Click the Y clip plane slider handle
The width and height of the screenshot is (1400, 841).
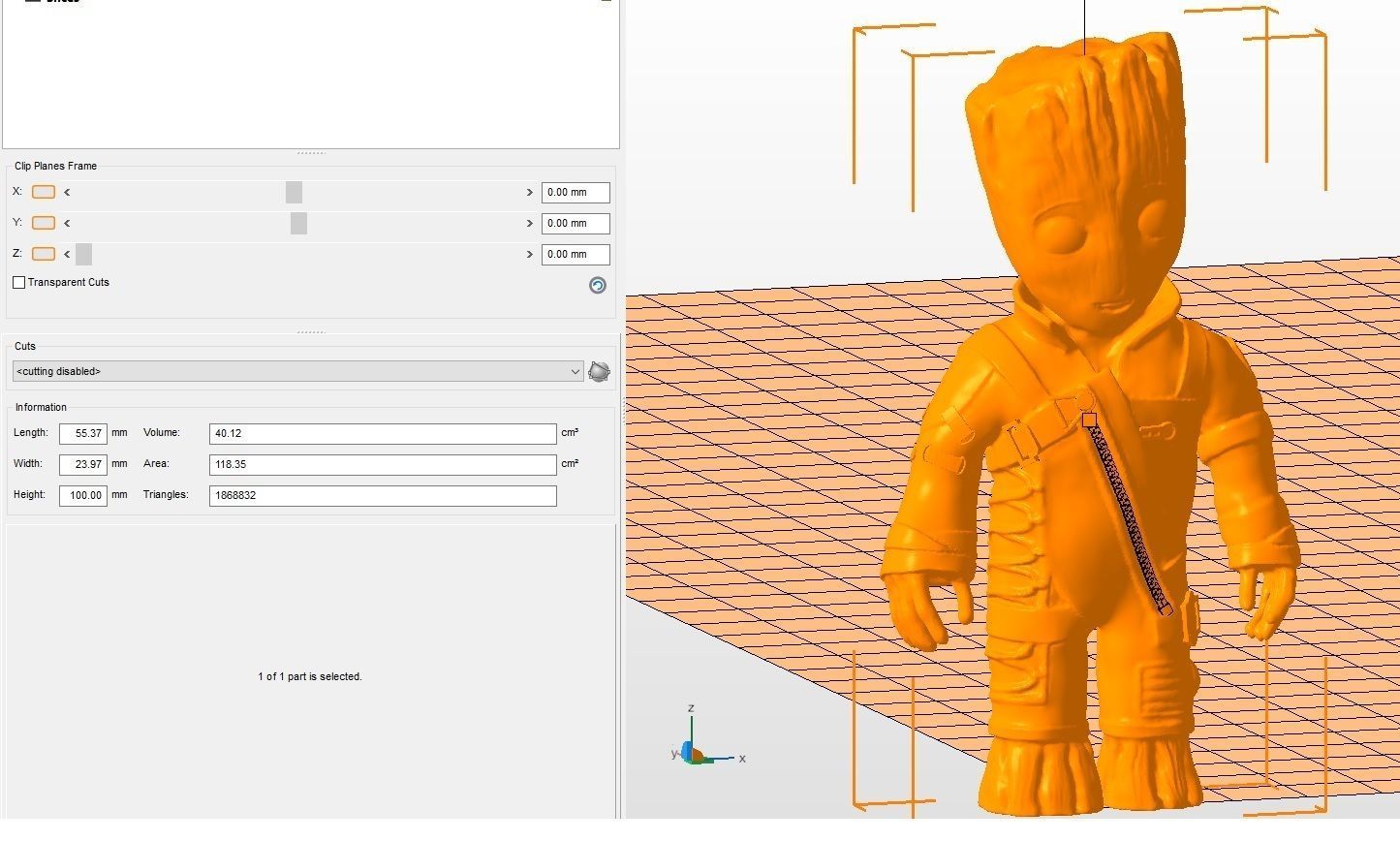[298, 223]
